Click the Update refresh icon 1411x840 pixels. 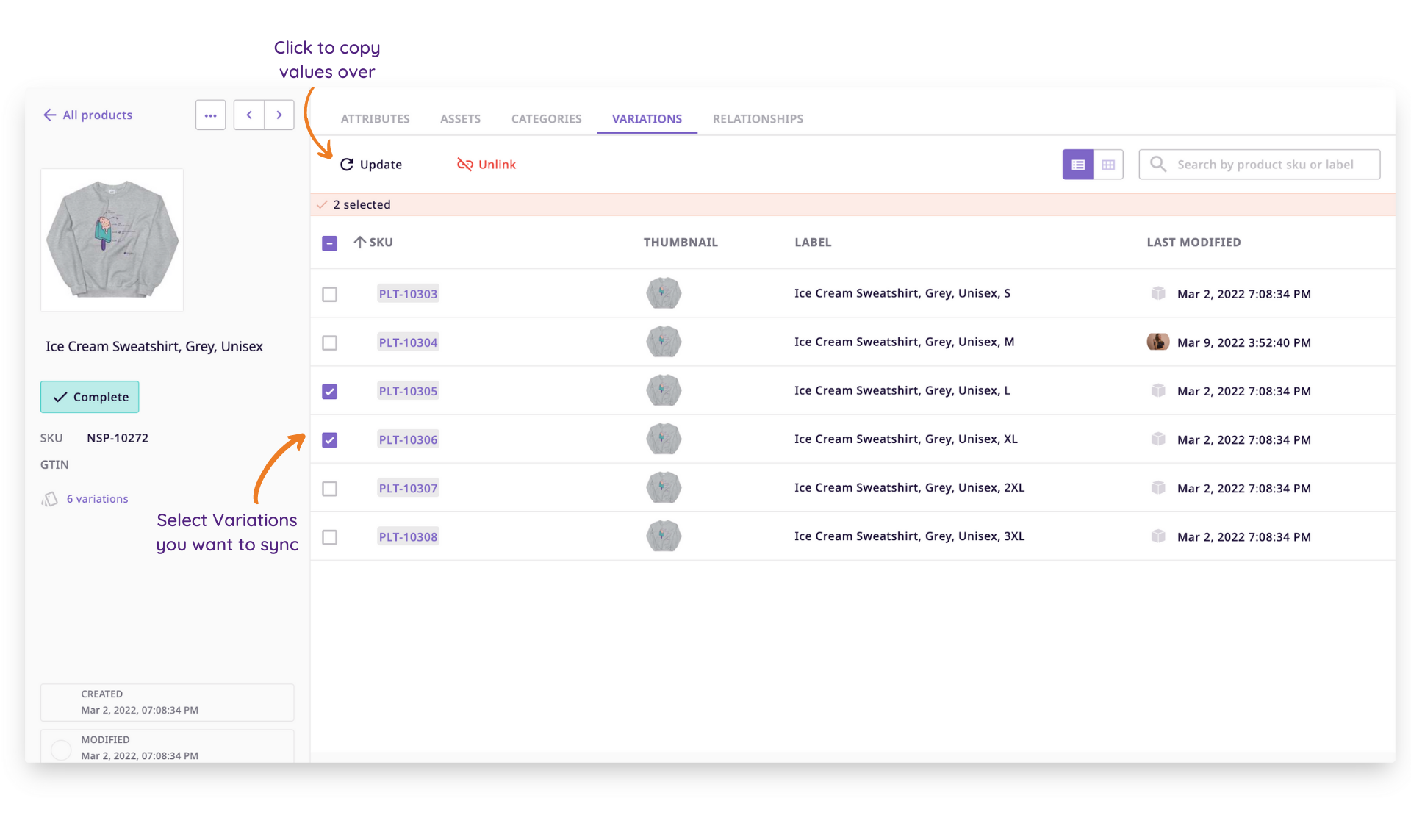click(347, 165)
